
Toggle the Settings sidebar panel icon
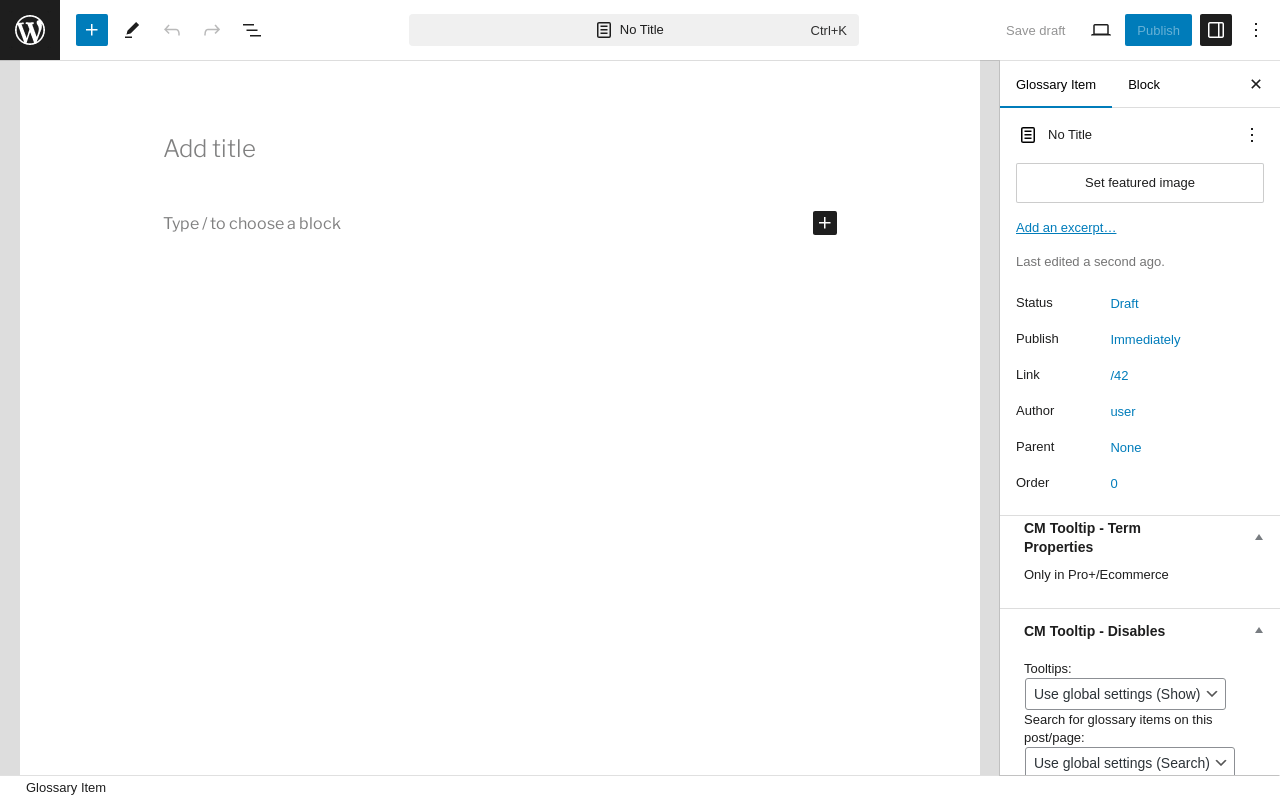coord(1216,30)
